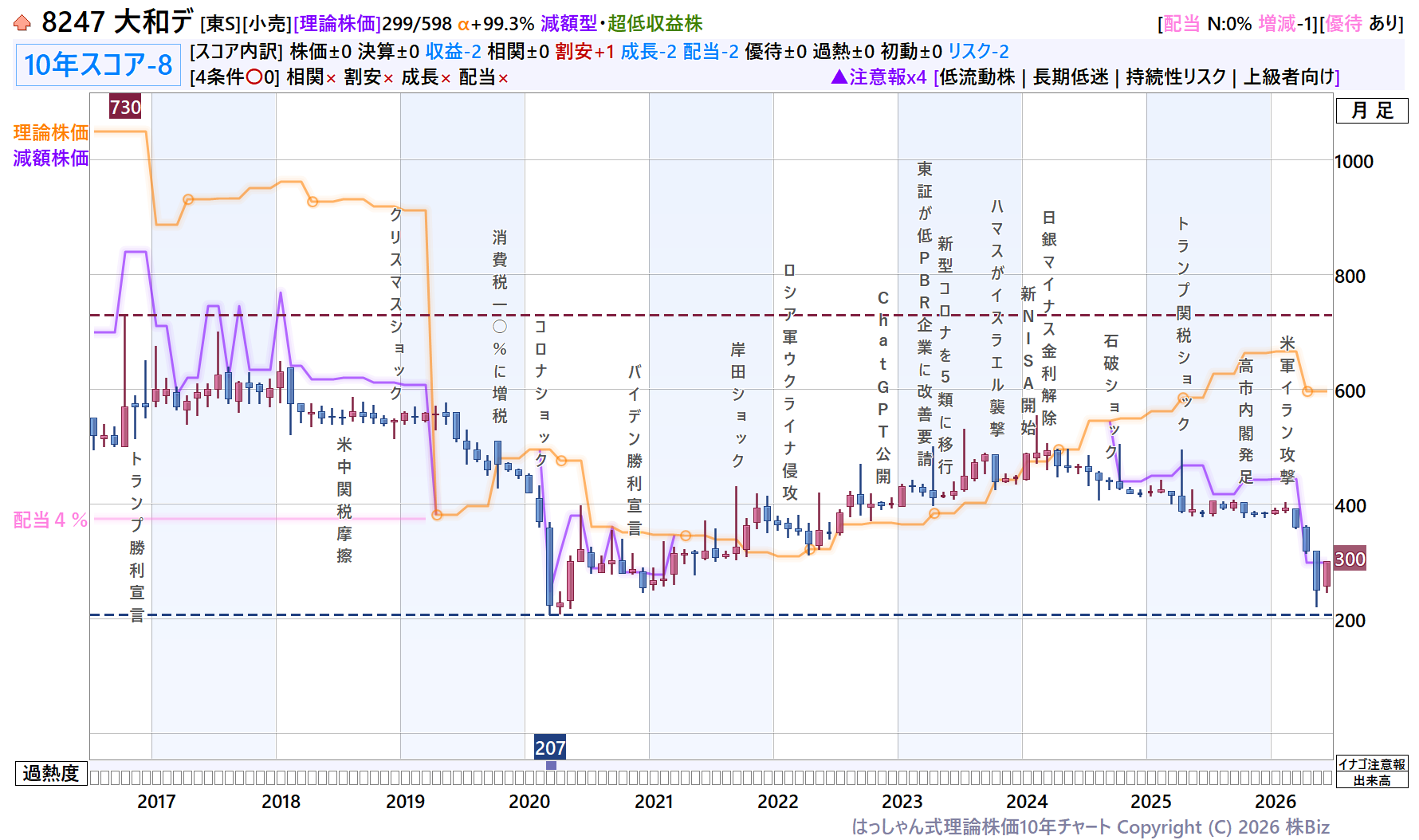The height and width of the screenshot is (840, 1419).
Task: Click the 増減-1 indicator
Action: 1285,24
